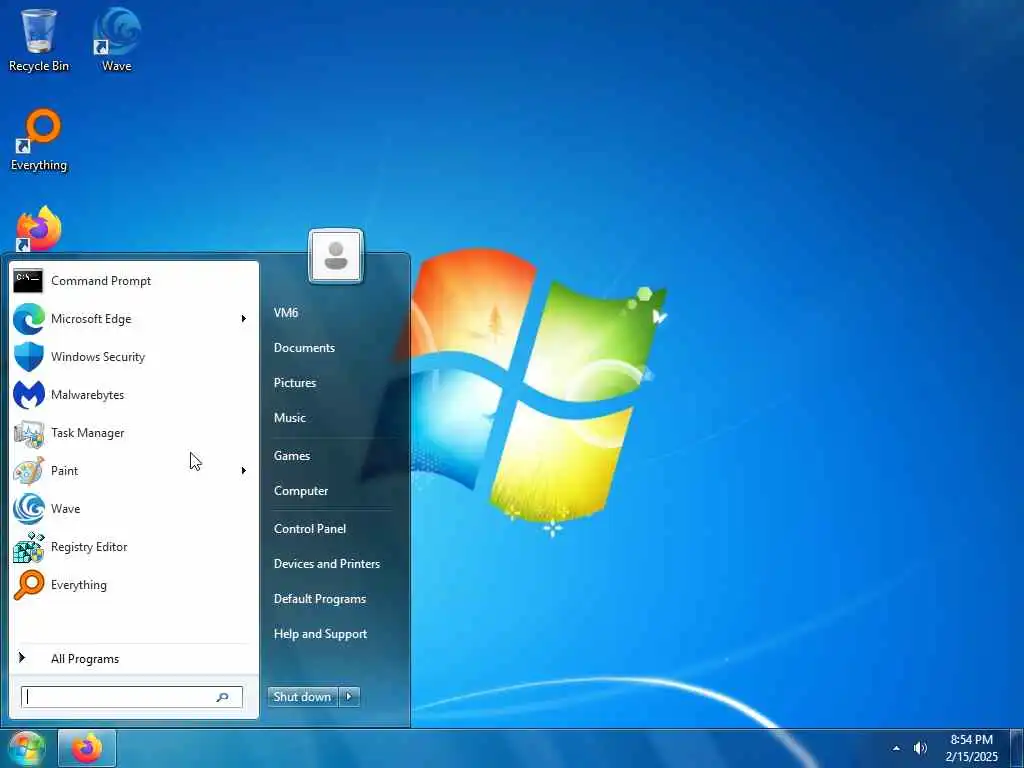Screen dimensions: 1024x768
Task: Open Default Programs
Action: click(x=320, y=599)
